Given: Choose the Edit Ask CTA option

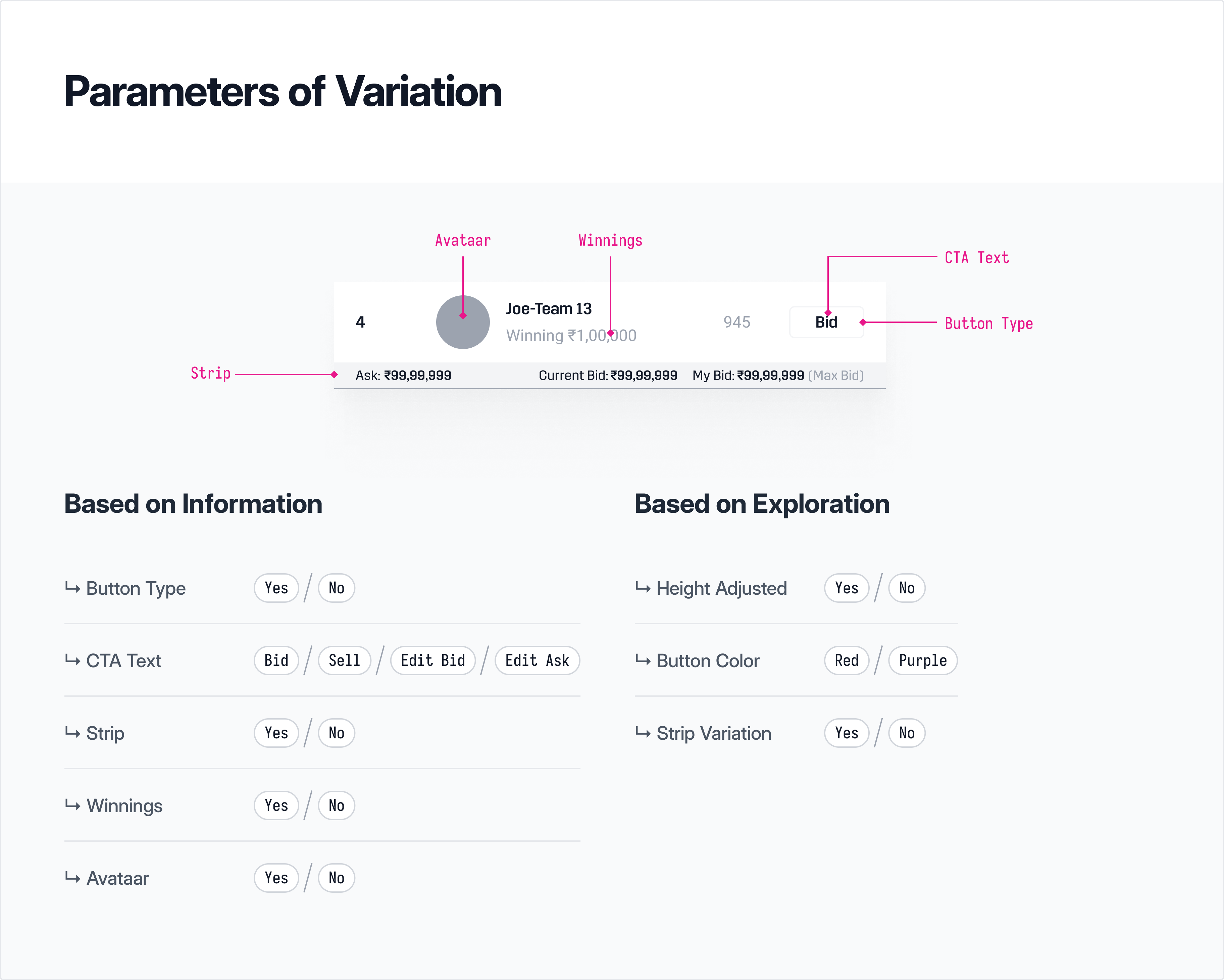Looking at the screenshot, I should point(537,660).
